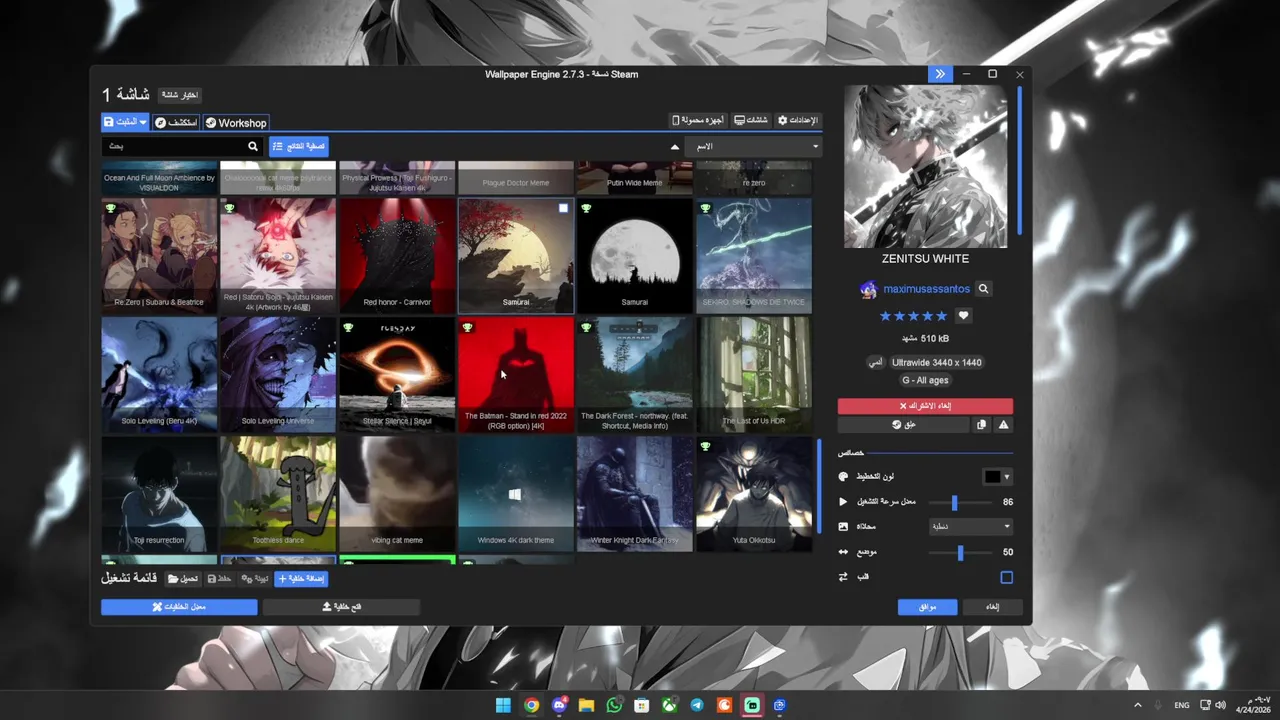Viewport: 1280px width, 720px height.
Task: Select the Stellar Silence wallpaper
Action: pos(397,375)
